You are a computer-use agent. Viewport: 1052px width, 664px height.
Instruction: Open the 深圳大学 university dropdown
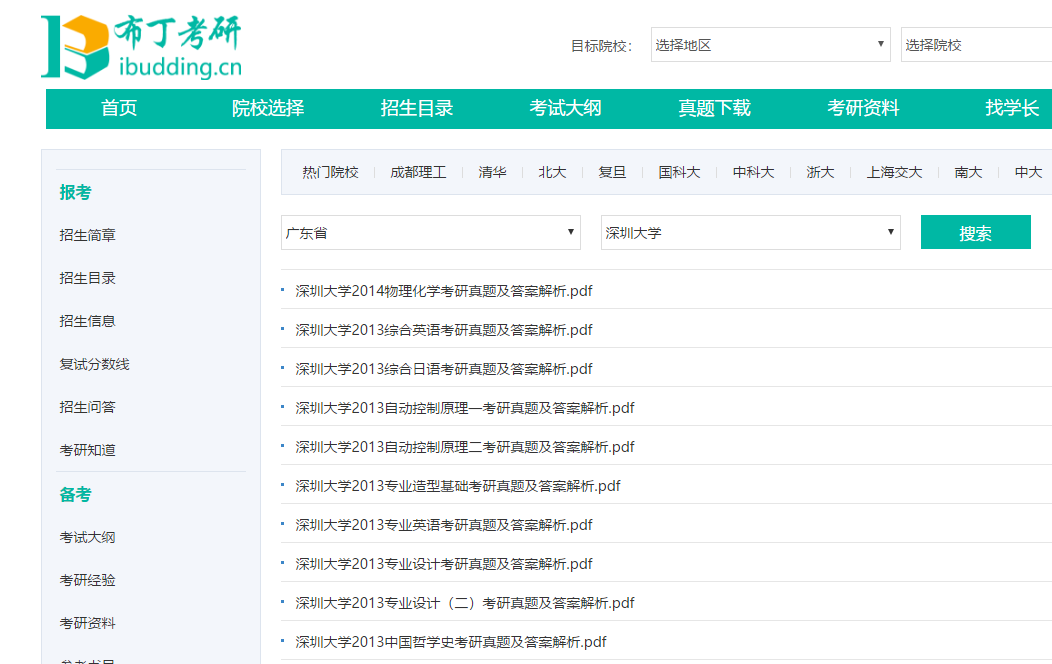750,233
